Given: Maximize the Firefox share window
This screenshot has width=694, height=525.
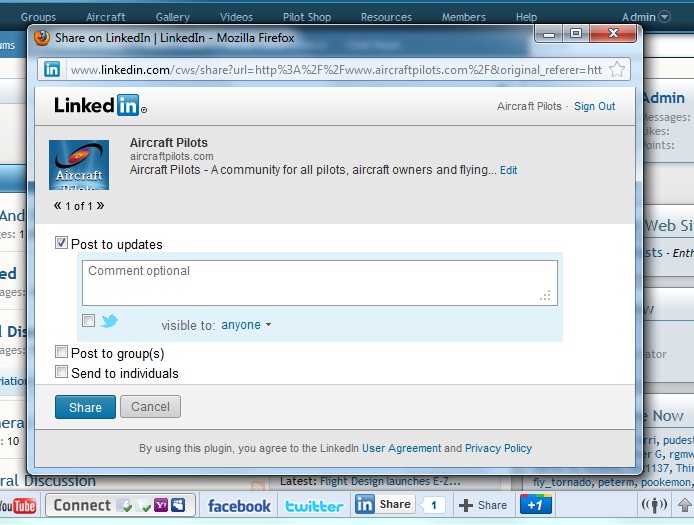Looking at the screenshot, I should (x=576, y=34).
